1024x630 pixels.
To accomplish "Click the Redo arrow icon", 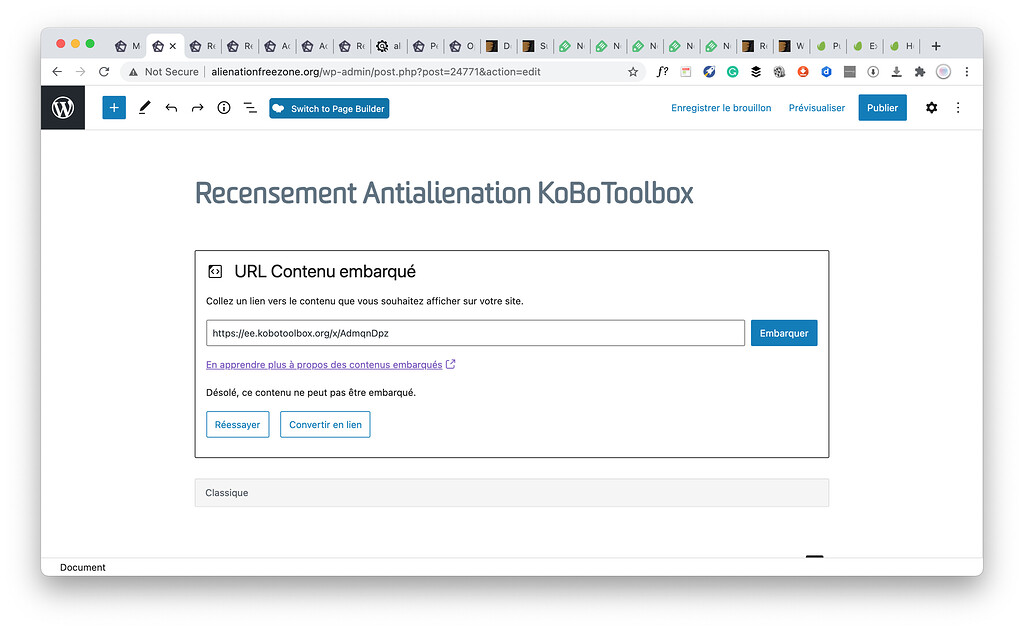I will (x=197, y=107).
